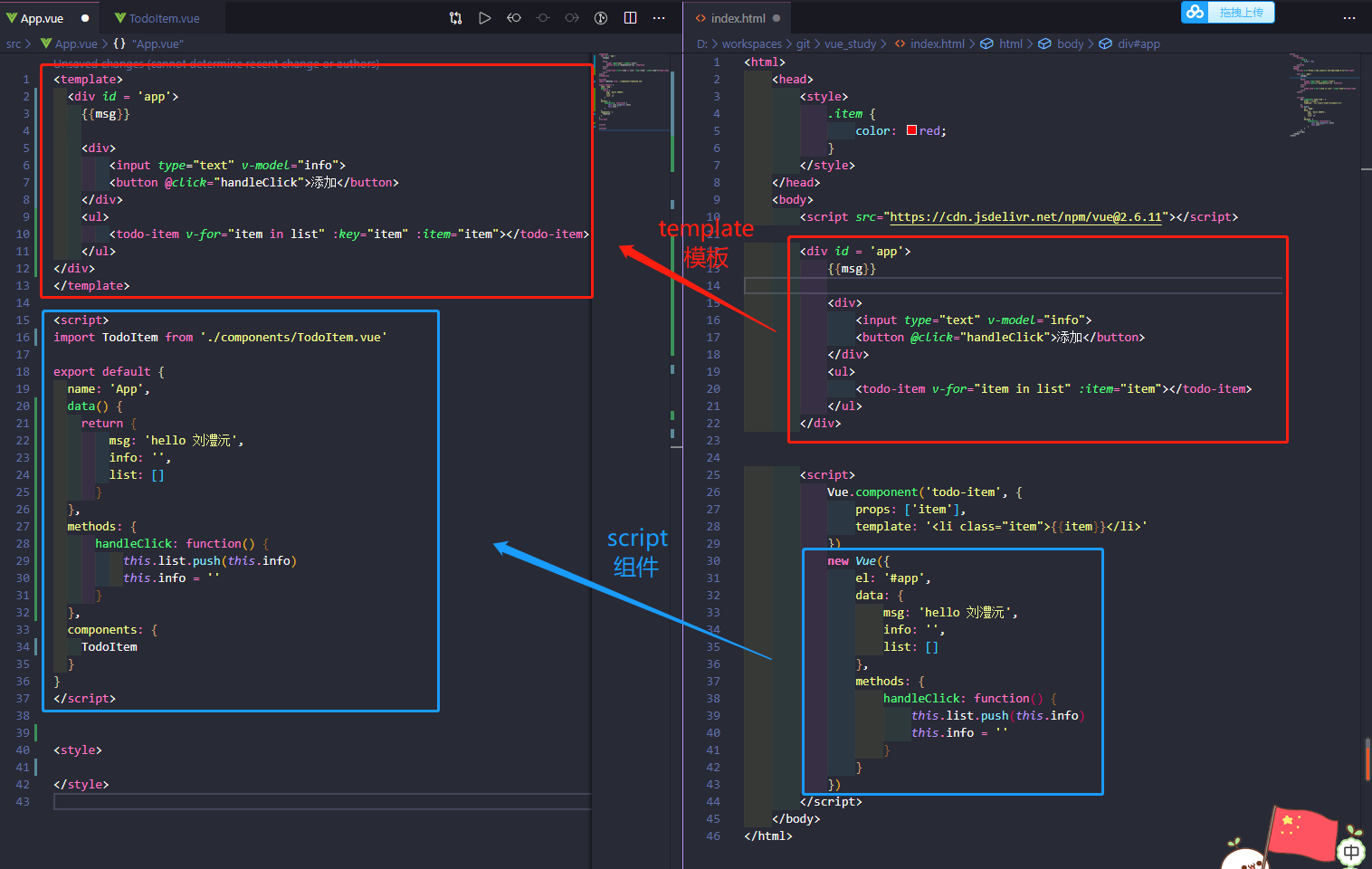Click Vue logo icon in App.vue breadcrumb
The width and height of the screenshot is (1372, 869).
(46, 43)
